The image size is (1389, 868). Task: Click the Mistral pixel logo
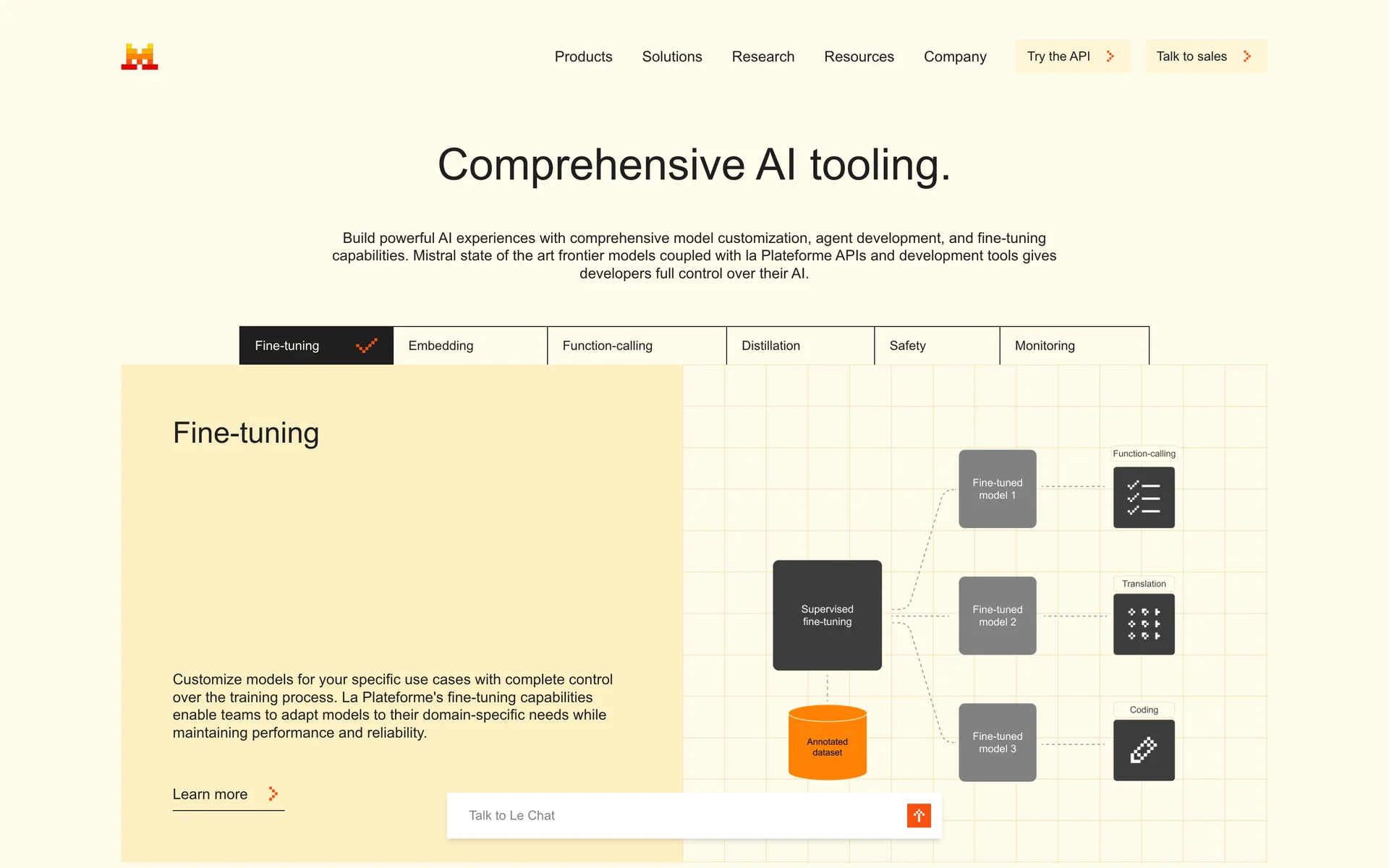pyautogui.click(x=140, y=56)
